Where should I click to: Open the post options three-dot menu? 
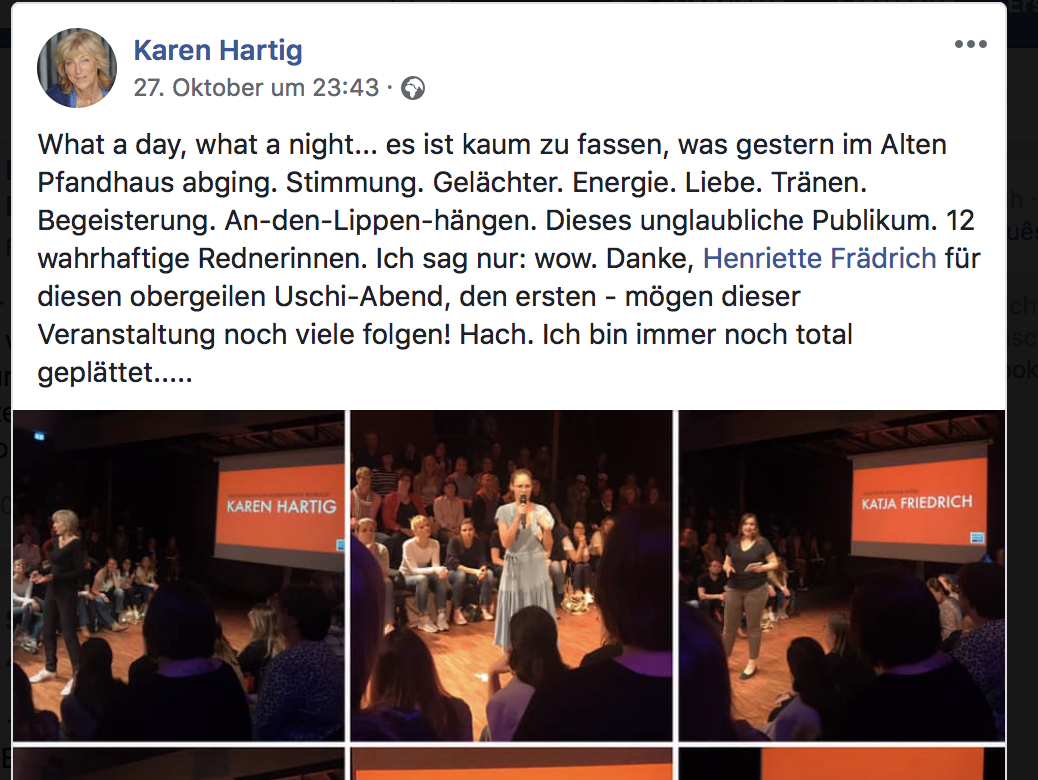pos(970,44)
